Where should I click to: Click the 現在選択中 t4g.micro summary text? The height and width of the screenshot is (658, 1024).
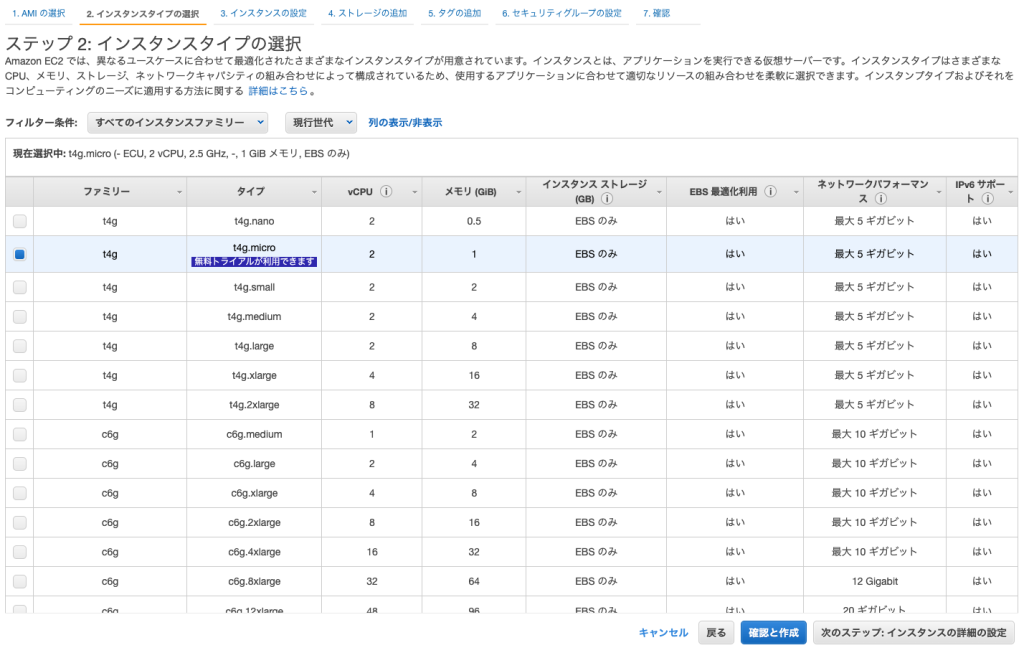coord(182,153)
